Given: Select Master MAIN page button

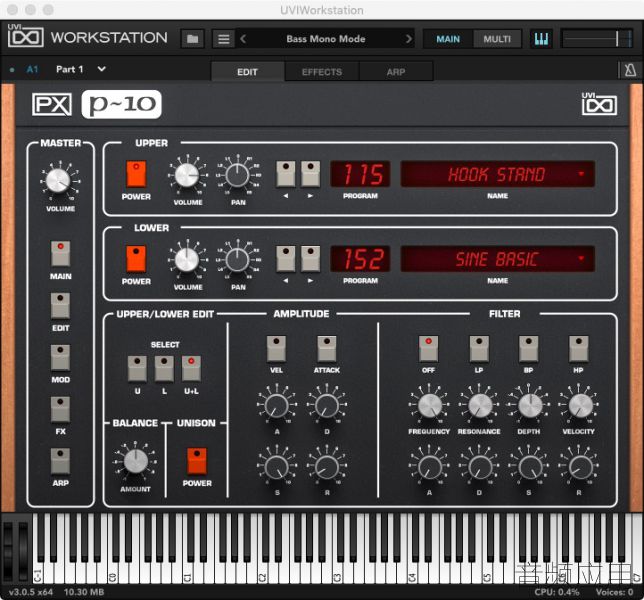Looking at the screenshot, I should pyautogui.click(x=60, y=254).
